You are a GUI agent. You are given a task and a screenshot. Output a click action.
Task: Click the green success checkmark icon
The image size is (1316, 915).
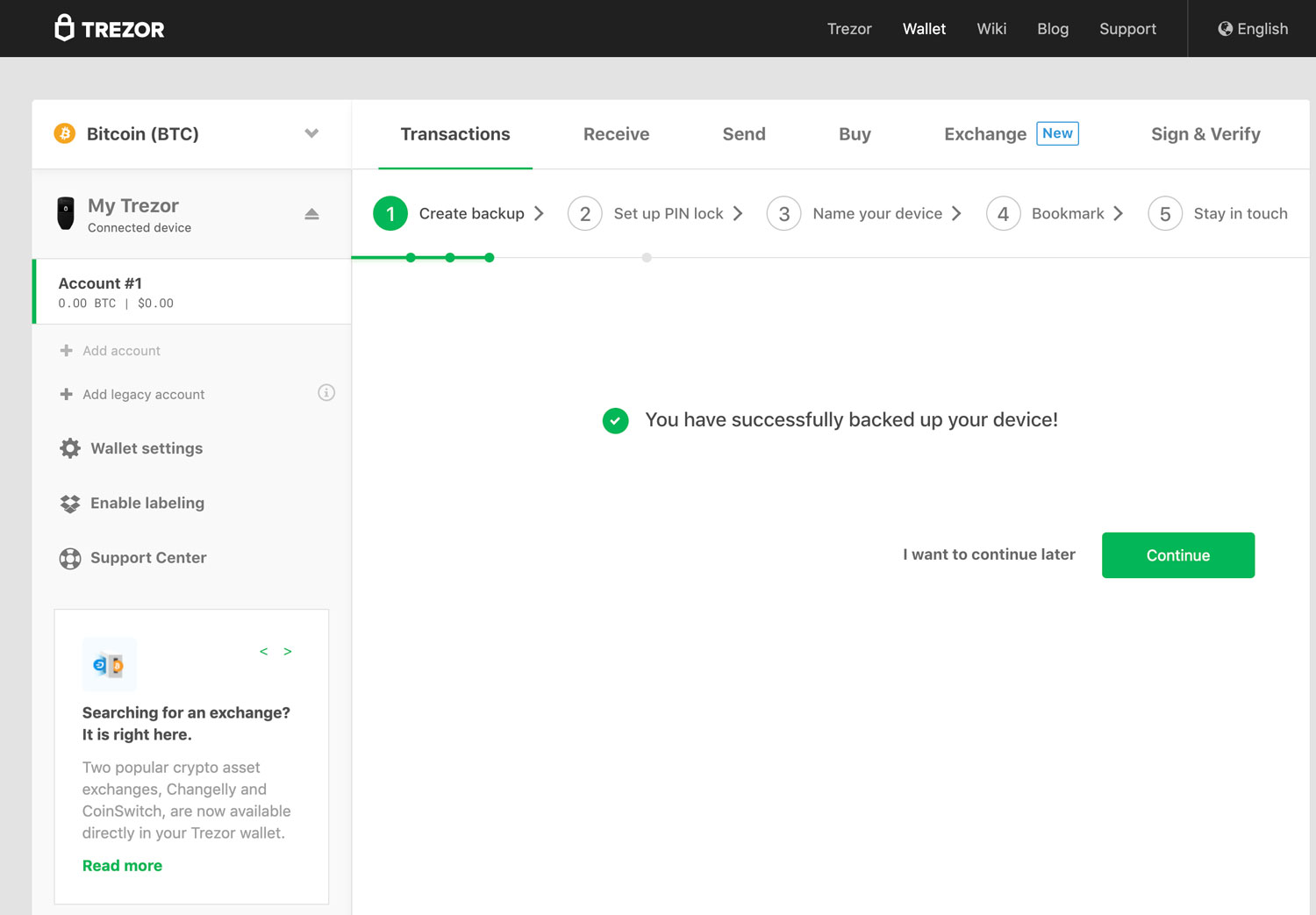point(616,420)
